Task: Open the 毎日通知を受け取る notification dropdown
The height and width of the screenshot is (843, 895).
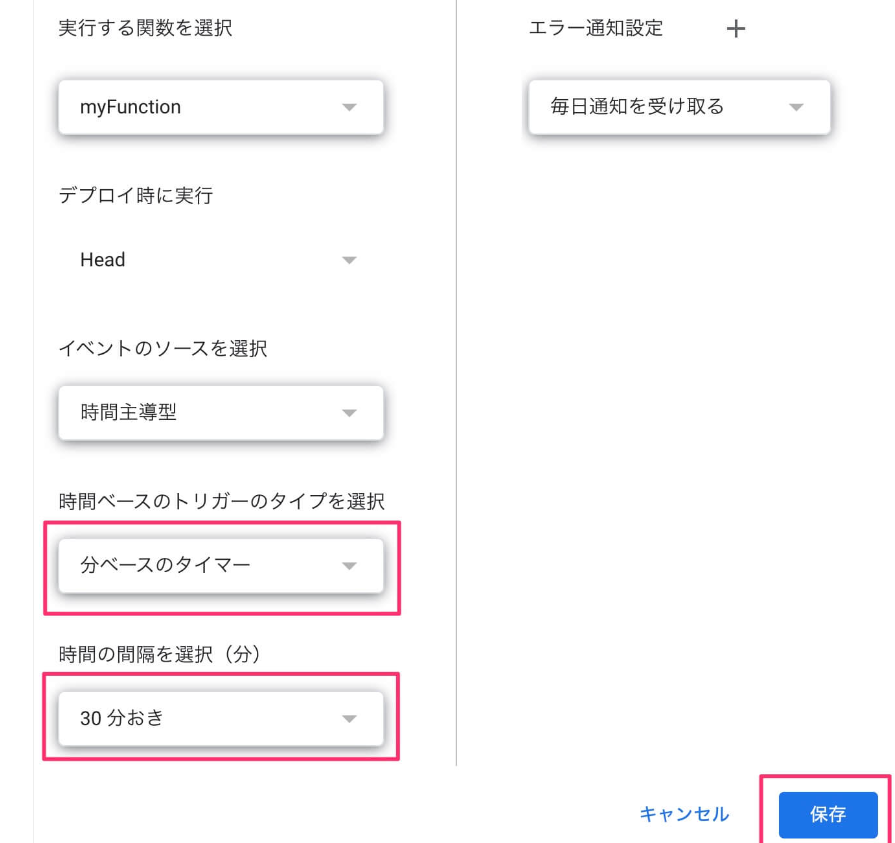Action: coord(679,107)
